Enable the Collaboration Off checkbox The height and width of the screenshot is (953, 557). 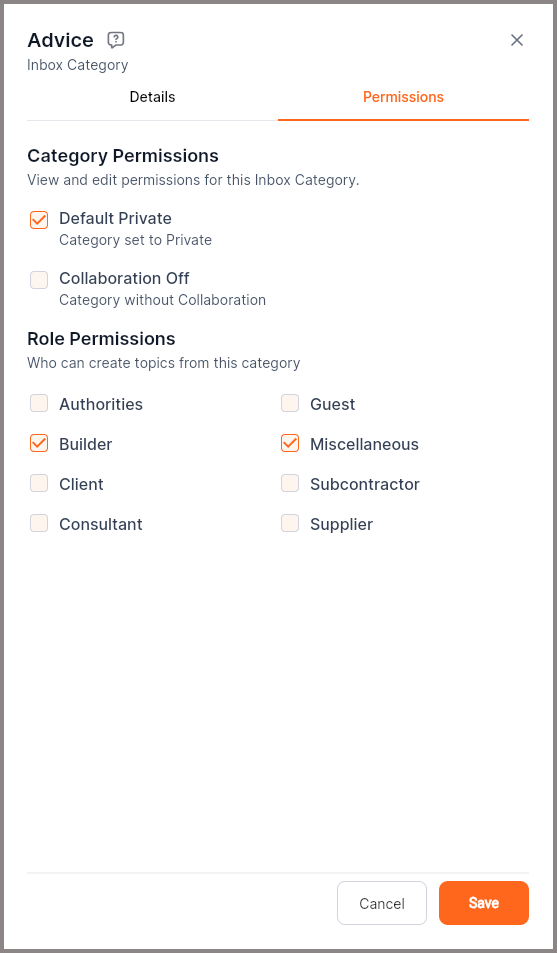click(39, 280)
